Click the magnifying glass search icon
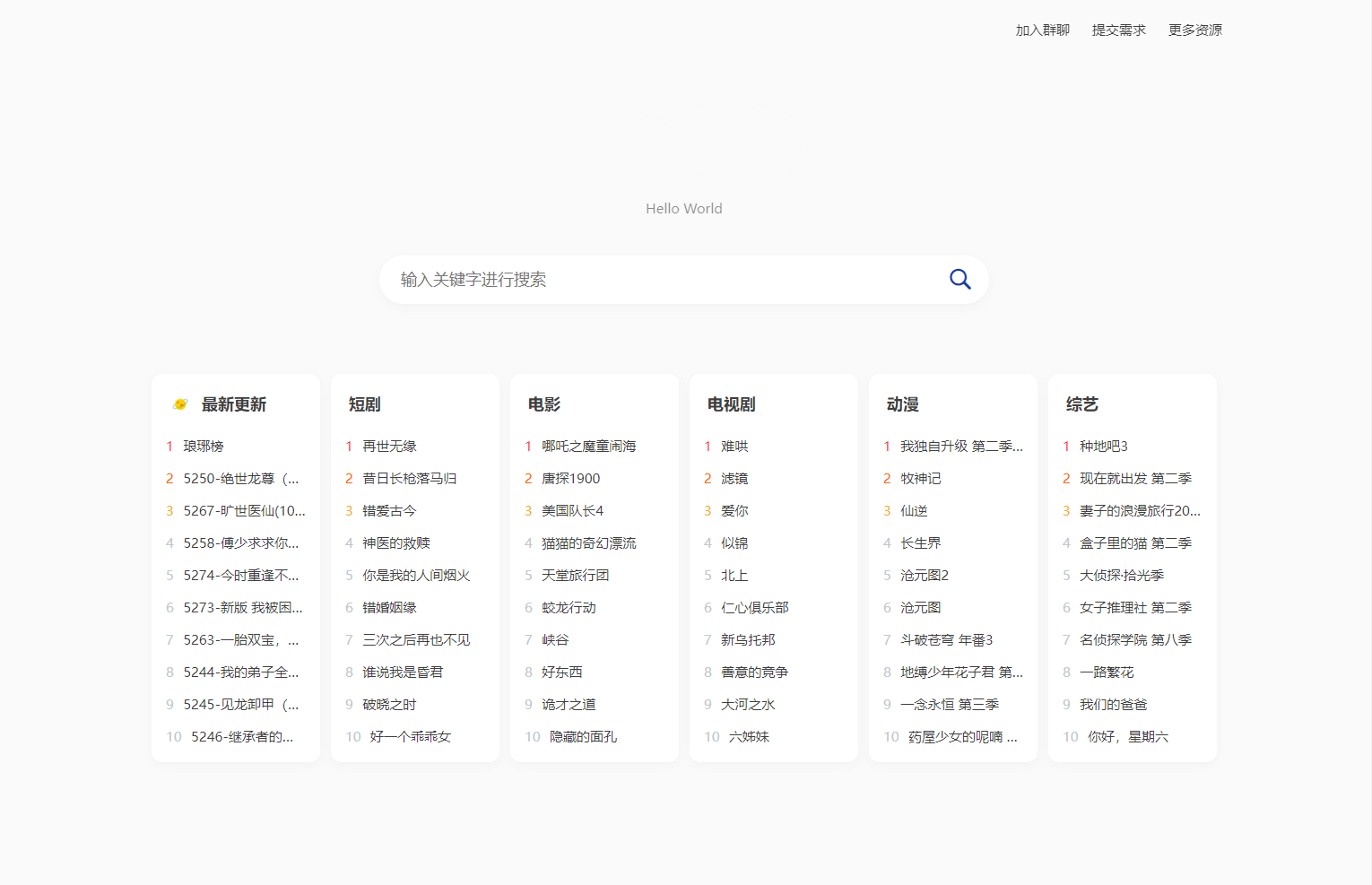Screen dimensions: 1372x885 pyautogui.click(x=960, y=279)
